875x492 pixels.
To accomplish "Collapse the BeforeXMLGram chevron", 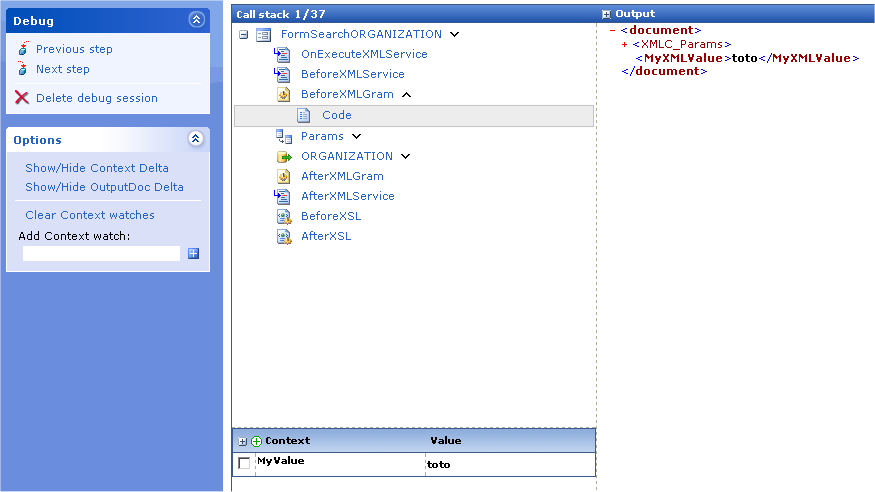I will pos(406,94).
